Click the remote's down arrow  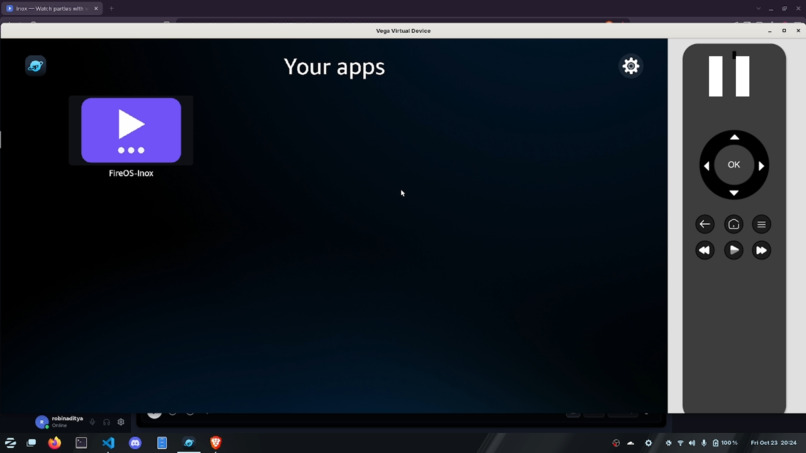(734, 193)
